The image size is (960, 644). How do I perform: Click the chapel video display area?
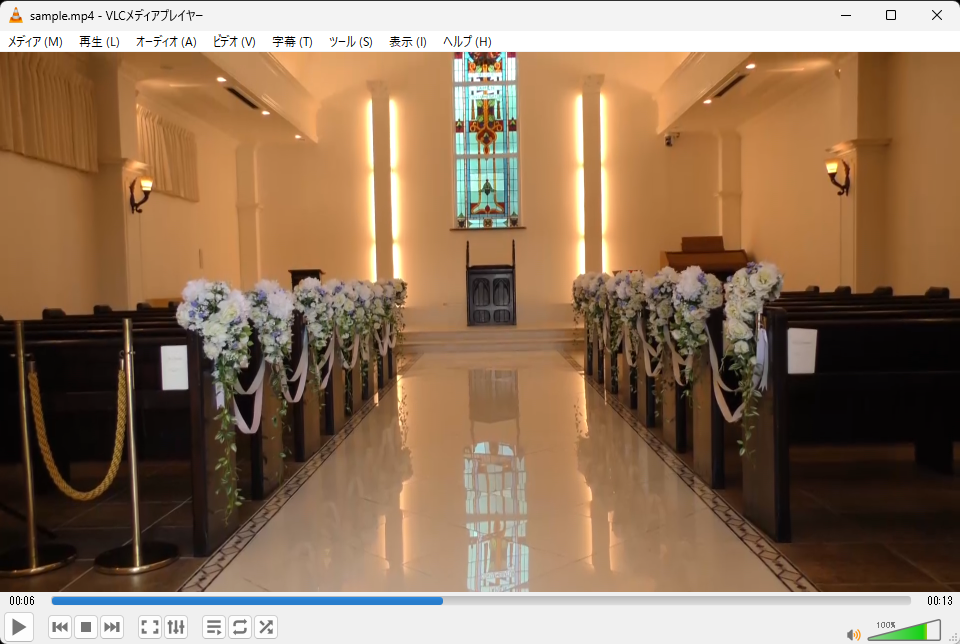point(480,322)
